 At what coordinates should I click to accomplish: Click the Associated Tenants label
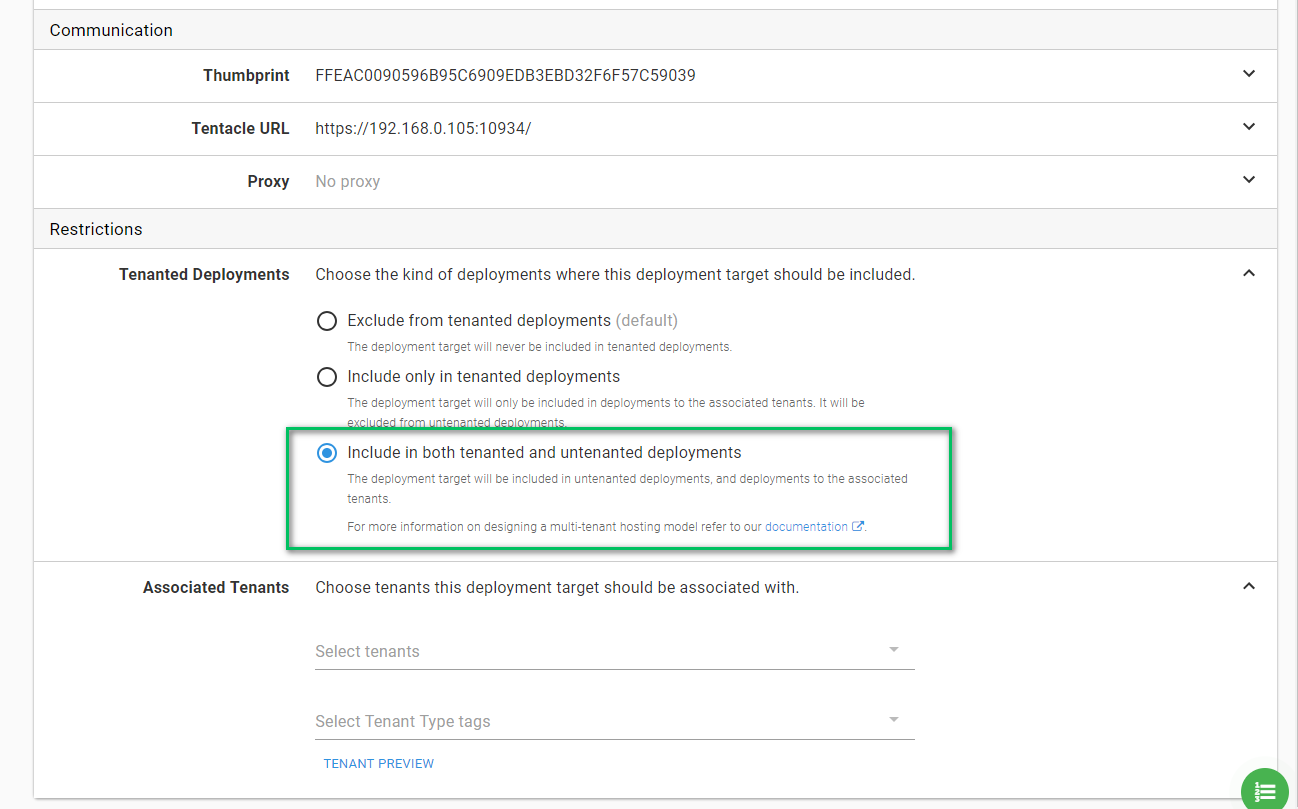pos(216,588)
